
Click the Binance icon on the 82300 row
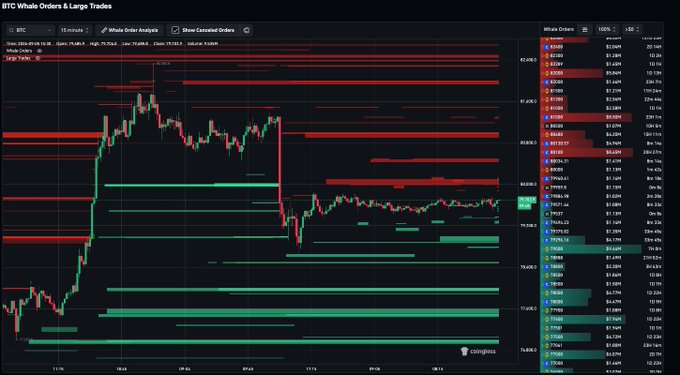547,55
